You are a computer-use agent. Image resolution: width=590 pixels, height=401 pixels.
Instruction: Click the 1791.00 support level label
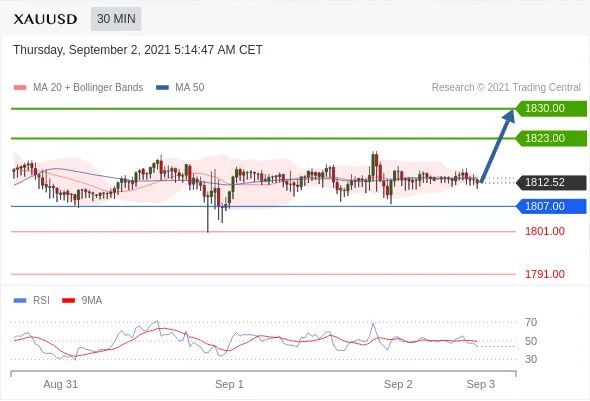[545, 274]
